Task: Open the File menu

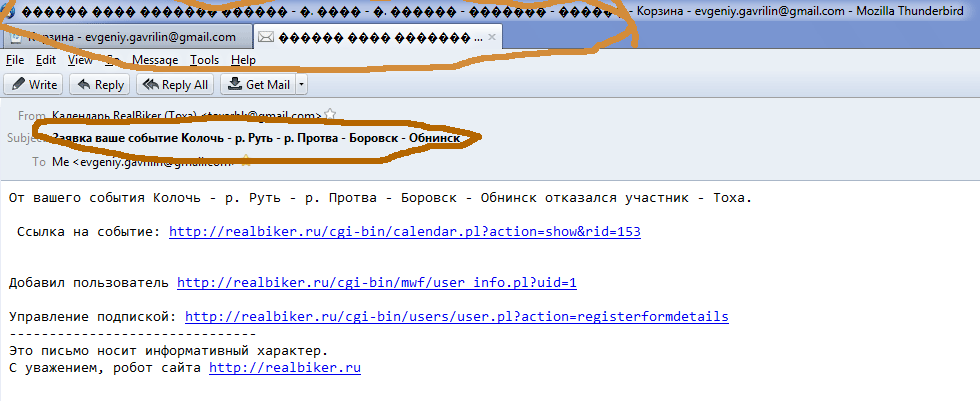Action: [15, 60]
